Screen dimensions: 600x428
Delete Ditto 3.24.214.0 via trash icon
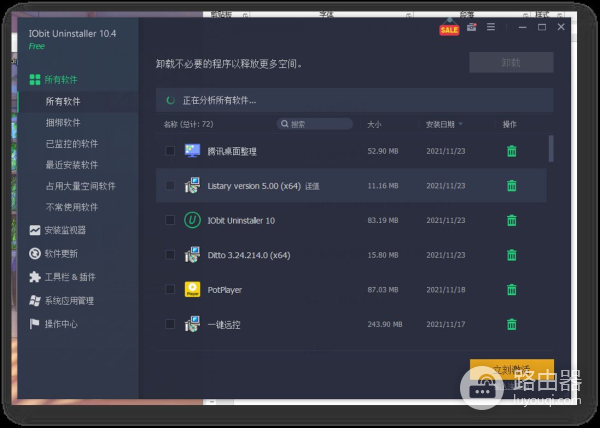(x=511, y=255)
